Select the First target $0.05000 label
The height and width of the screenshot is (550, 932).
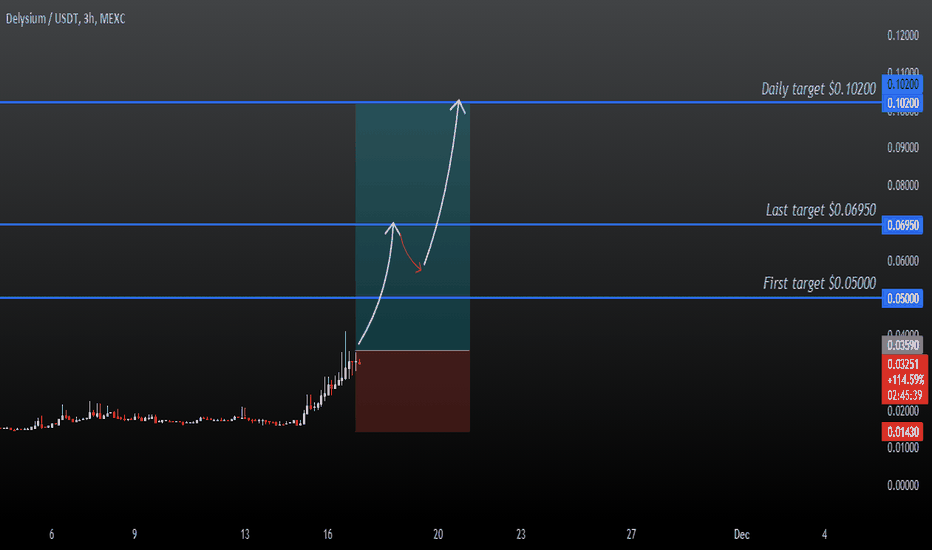click(819, 283)
